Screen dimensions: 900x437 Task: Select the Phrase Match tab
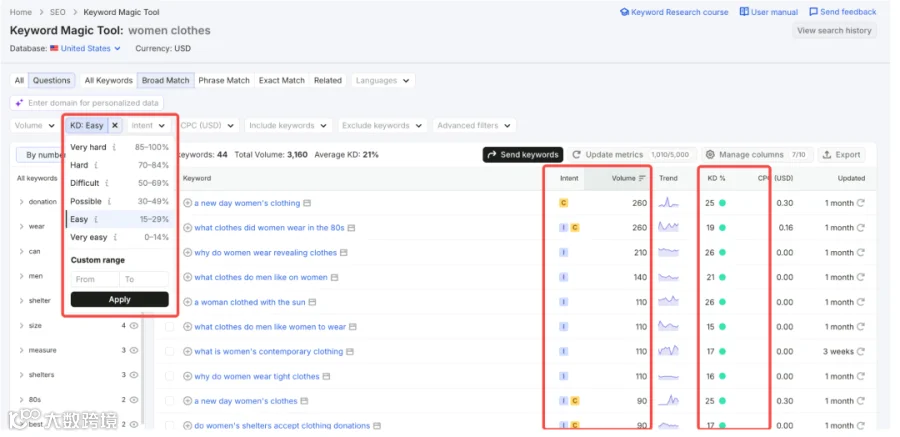point(224,80)
